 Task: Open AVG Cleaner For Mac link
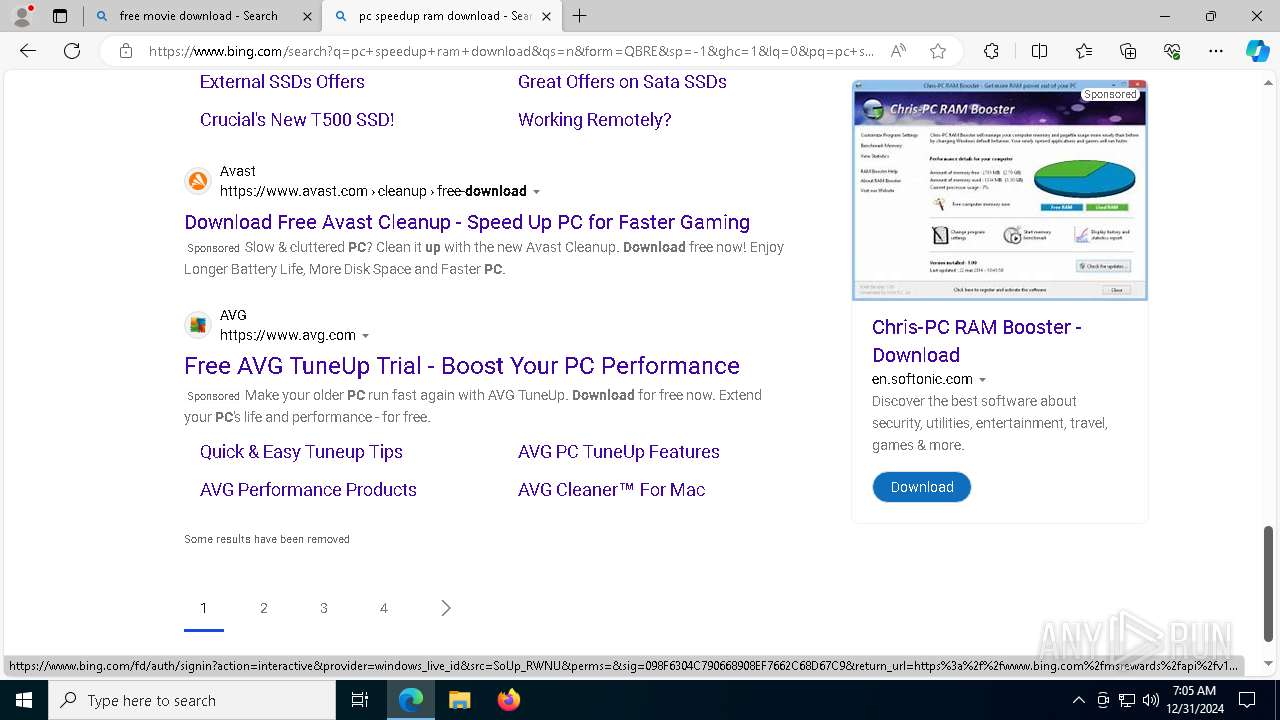tap(611, 490)
